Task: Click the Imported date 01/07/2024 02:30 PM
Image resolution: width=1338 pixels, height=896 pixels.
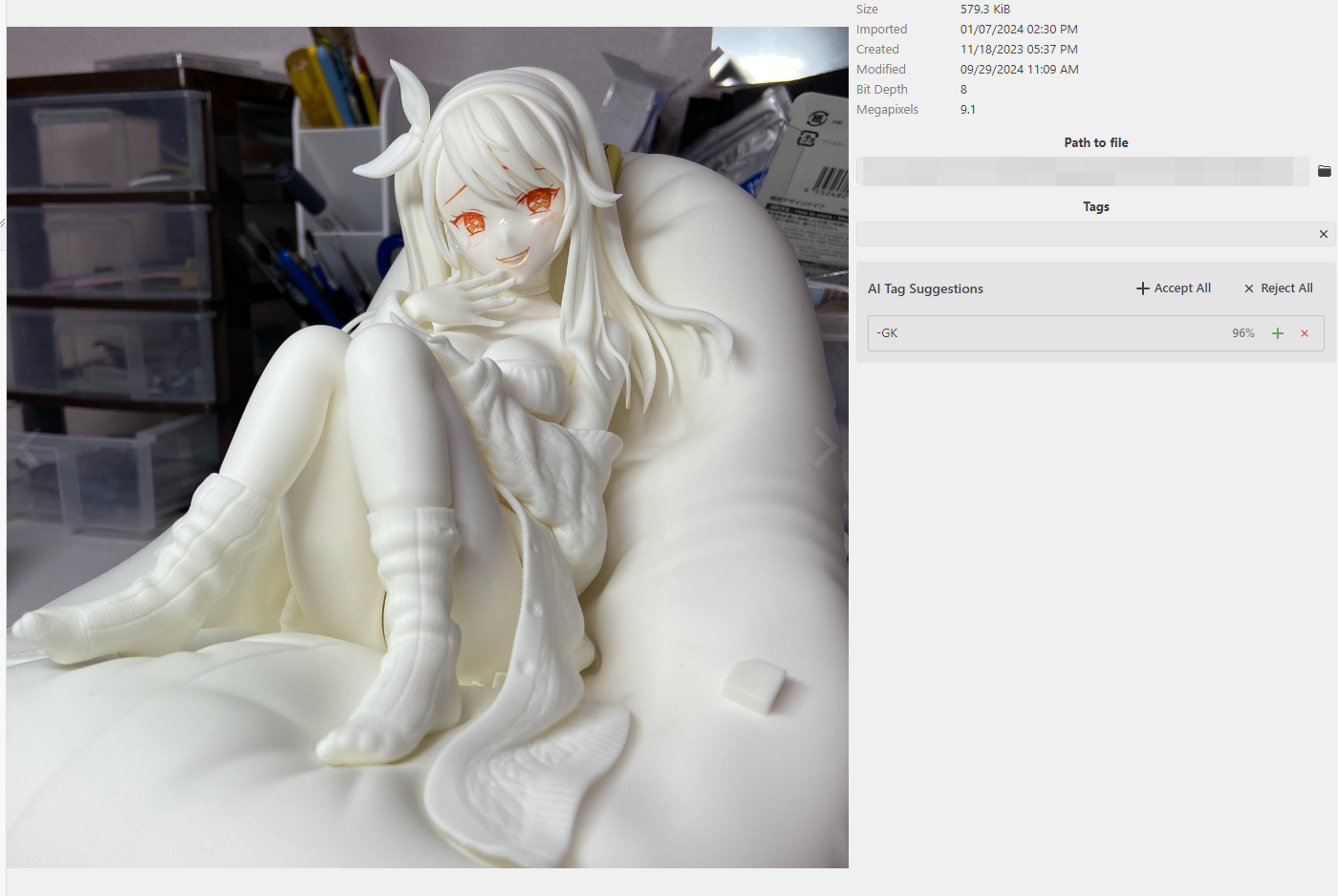Action: [x=1019, y=30]
